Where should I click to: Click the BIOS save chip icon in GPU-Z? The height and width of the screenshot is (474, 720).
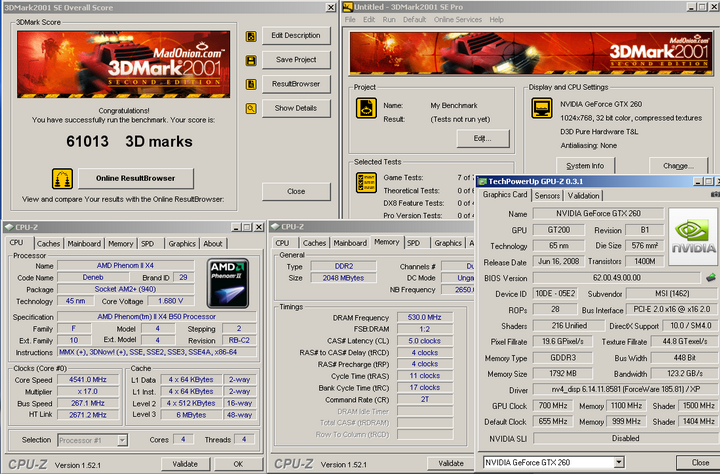click(x=711, y=277)
